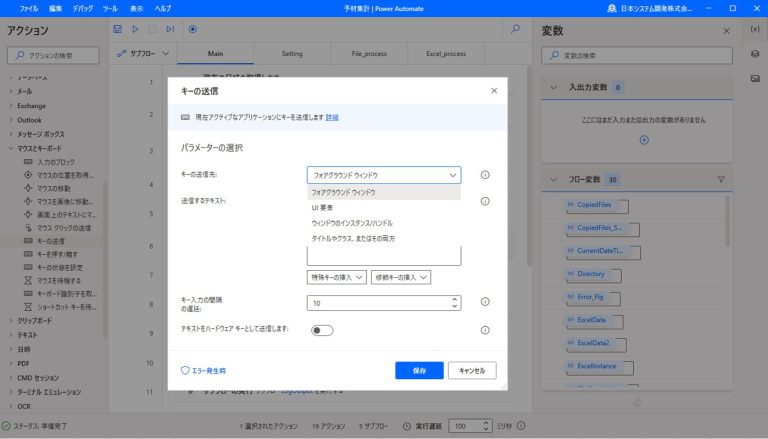Click the 変数の検索 search box
Image resolution: width=768 pixels, height=439 pixels.
pos(637,55)
